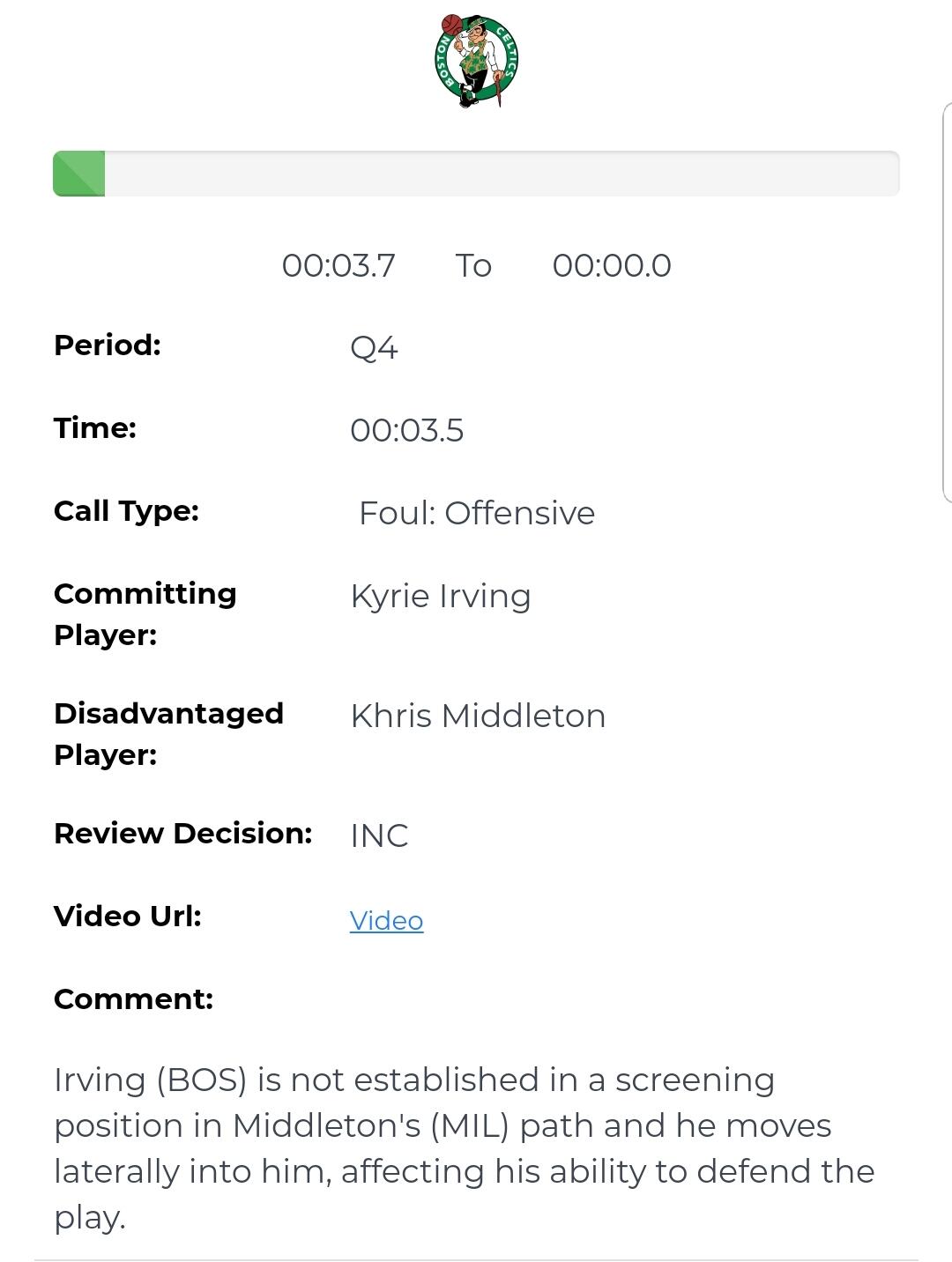Select the Q4 period value

coord(374,348)
